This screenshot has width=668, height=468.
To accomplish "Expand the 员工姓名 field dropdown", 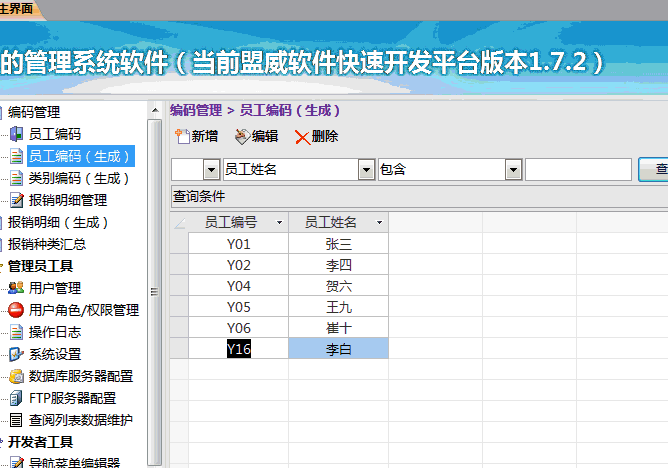I will [366, 170].
